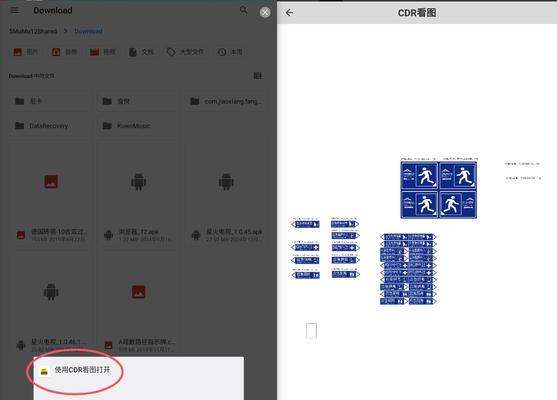Tap the four-panel blue running-man sign drawing
Image resolution: width=557 pixels, height=400 pixels.
pyautogui.click(x=439, y=190)
